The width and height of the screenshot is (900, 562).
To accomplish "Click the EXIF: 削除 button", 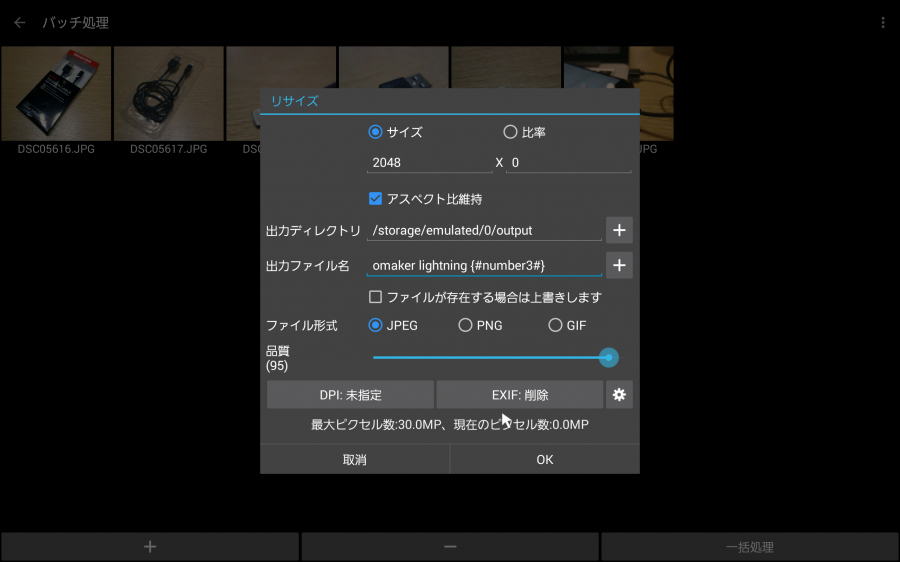I will pyautogui.click(x=520, y=395).
